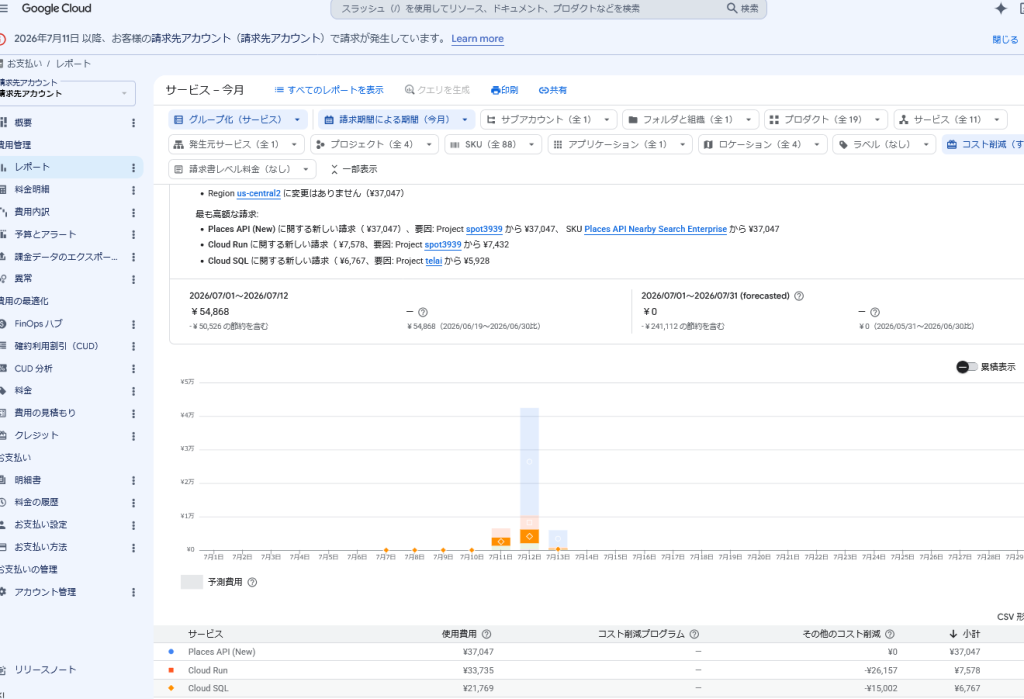Open kebab menu next to 費用内訳

[x=133, y=213]
